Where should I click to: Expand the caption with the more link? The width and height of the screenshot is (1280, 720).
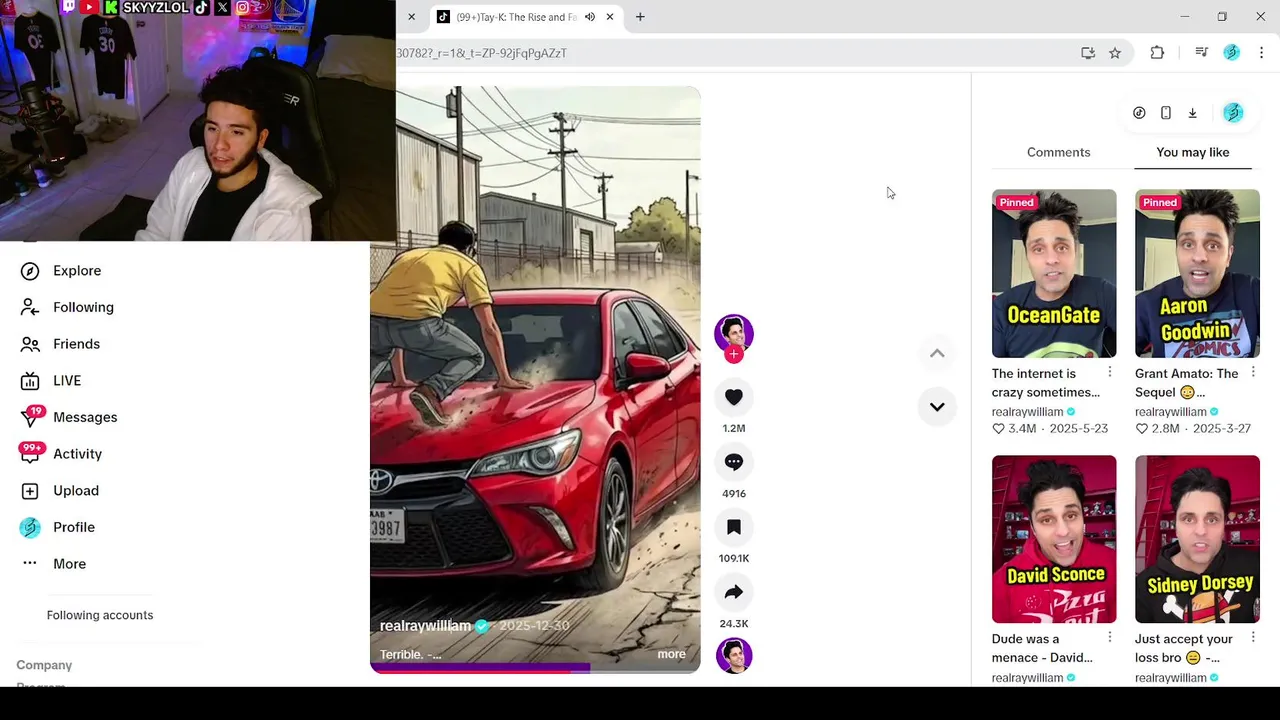(x=671, y=654)
